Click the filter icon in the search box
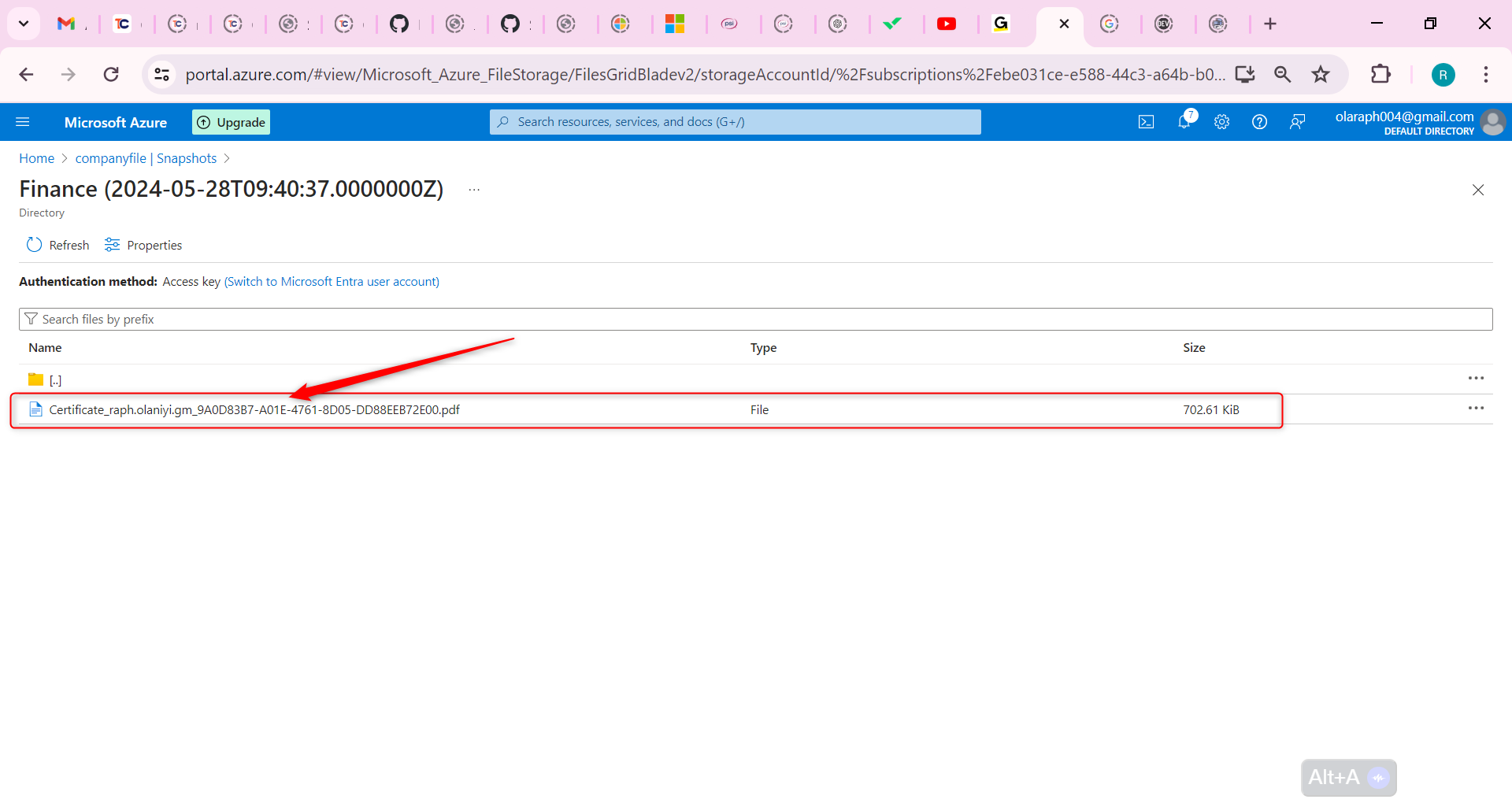Viewport: 1512px width, 803px height. [32, 319]
